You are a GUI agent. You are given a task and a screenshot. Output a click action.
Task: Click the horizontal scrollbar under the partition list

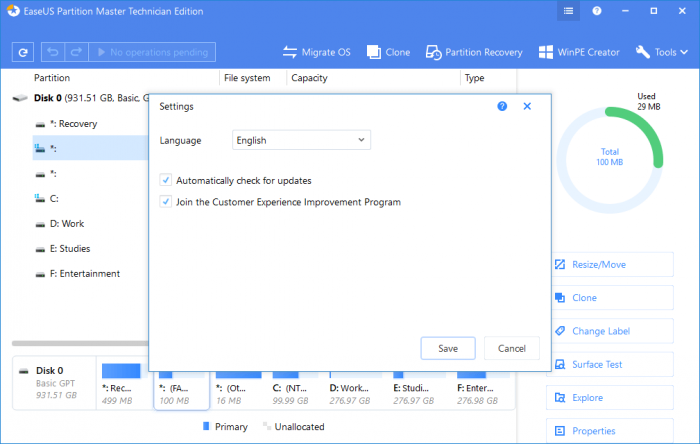80,343
